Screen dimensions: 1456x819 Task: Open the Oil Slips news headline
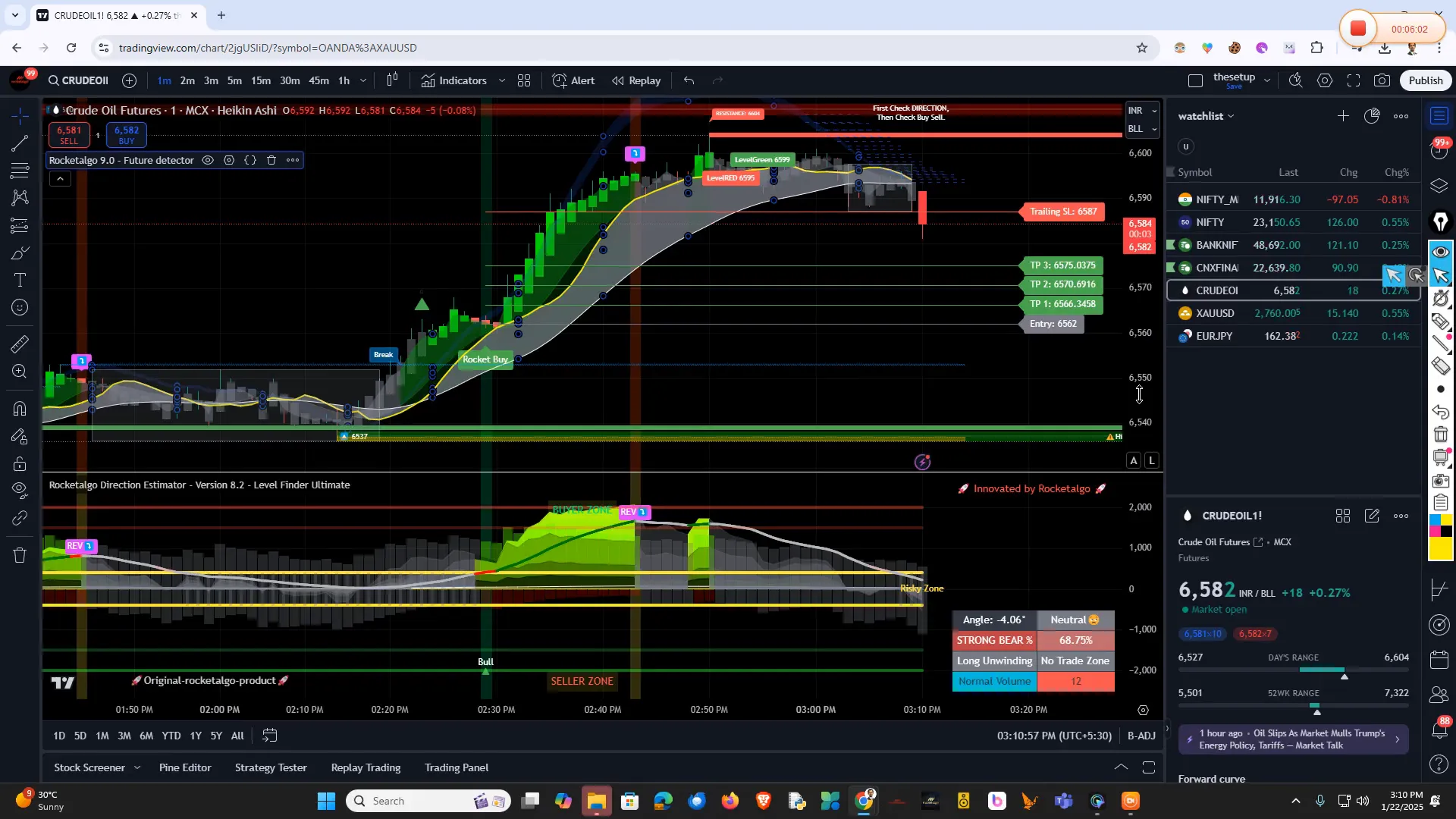[1293, 739]
